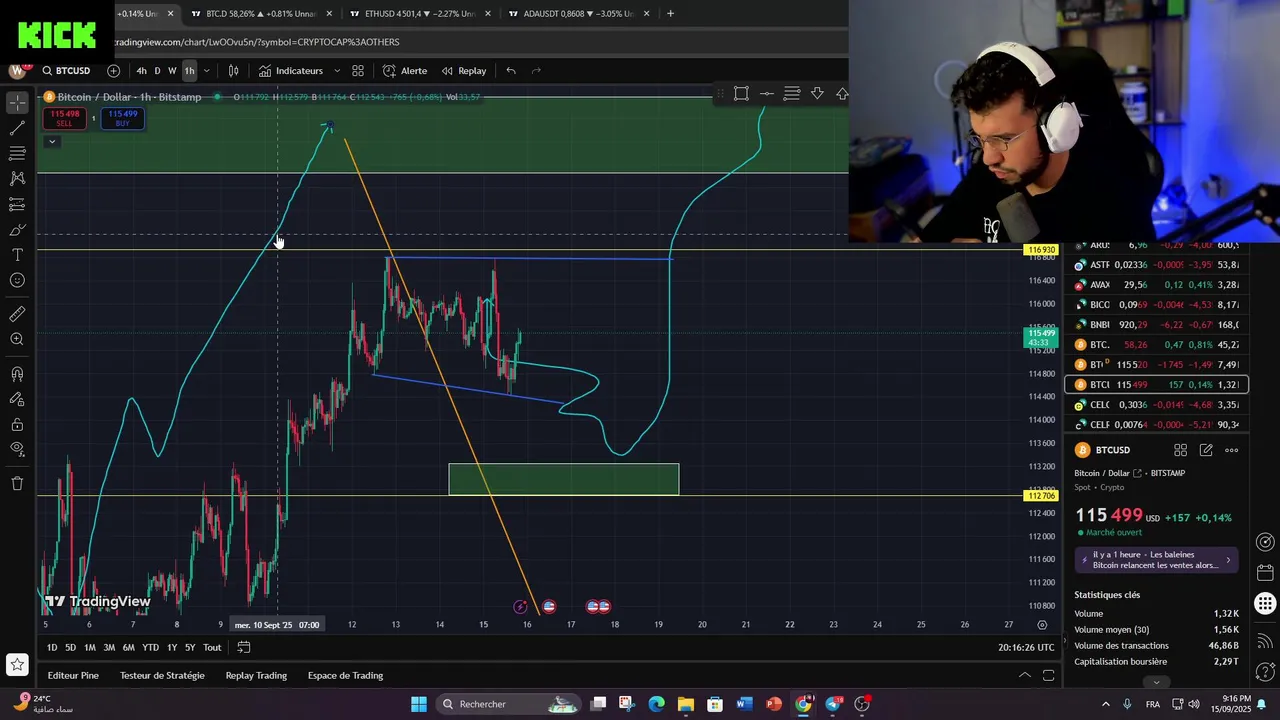The width and height of the screenshot is (1280, 720).
Task: Set the date range to 5D
Action: tap(70, 648)
